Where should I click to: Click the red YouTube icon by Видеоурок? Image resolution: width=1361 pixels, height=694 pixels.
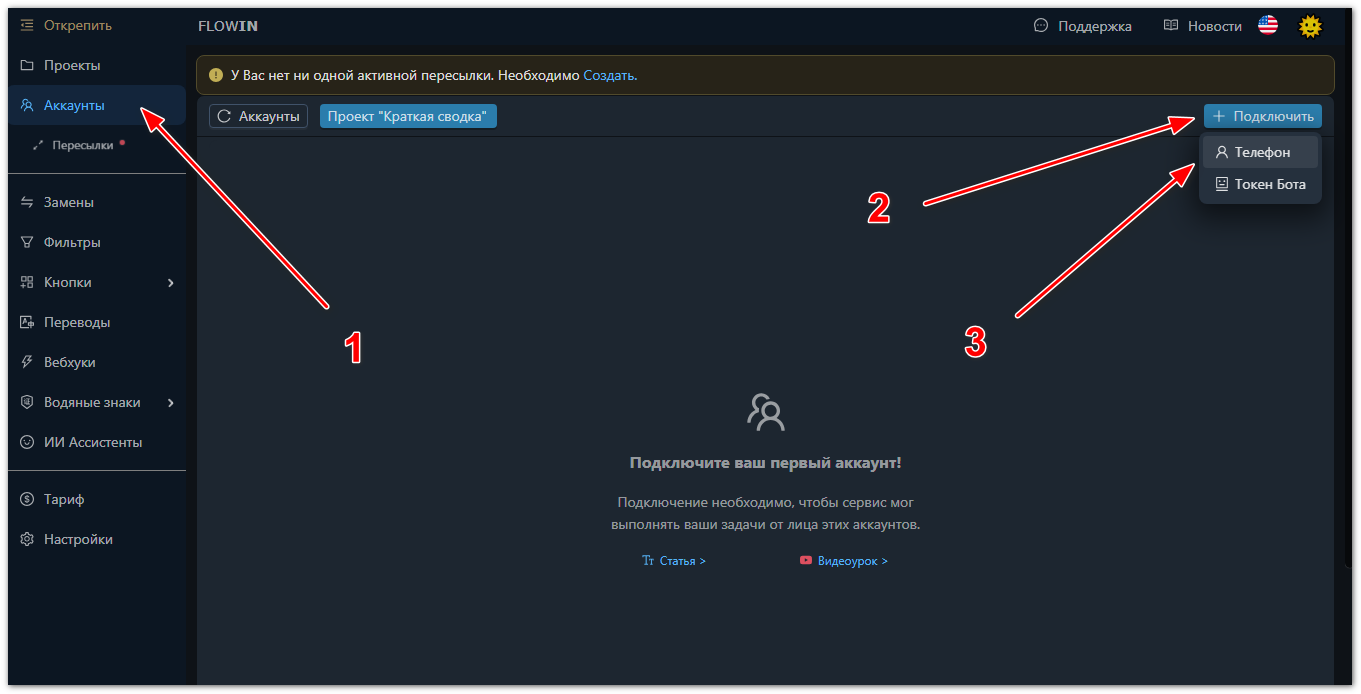point(806,561)
